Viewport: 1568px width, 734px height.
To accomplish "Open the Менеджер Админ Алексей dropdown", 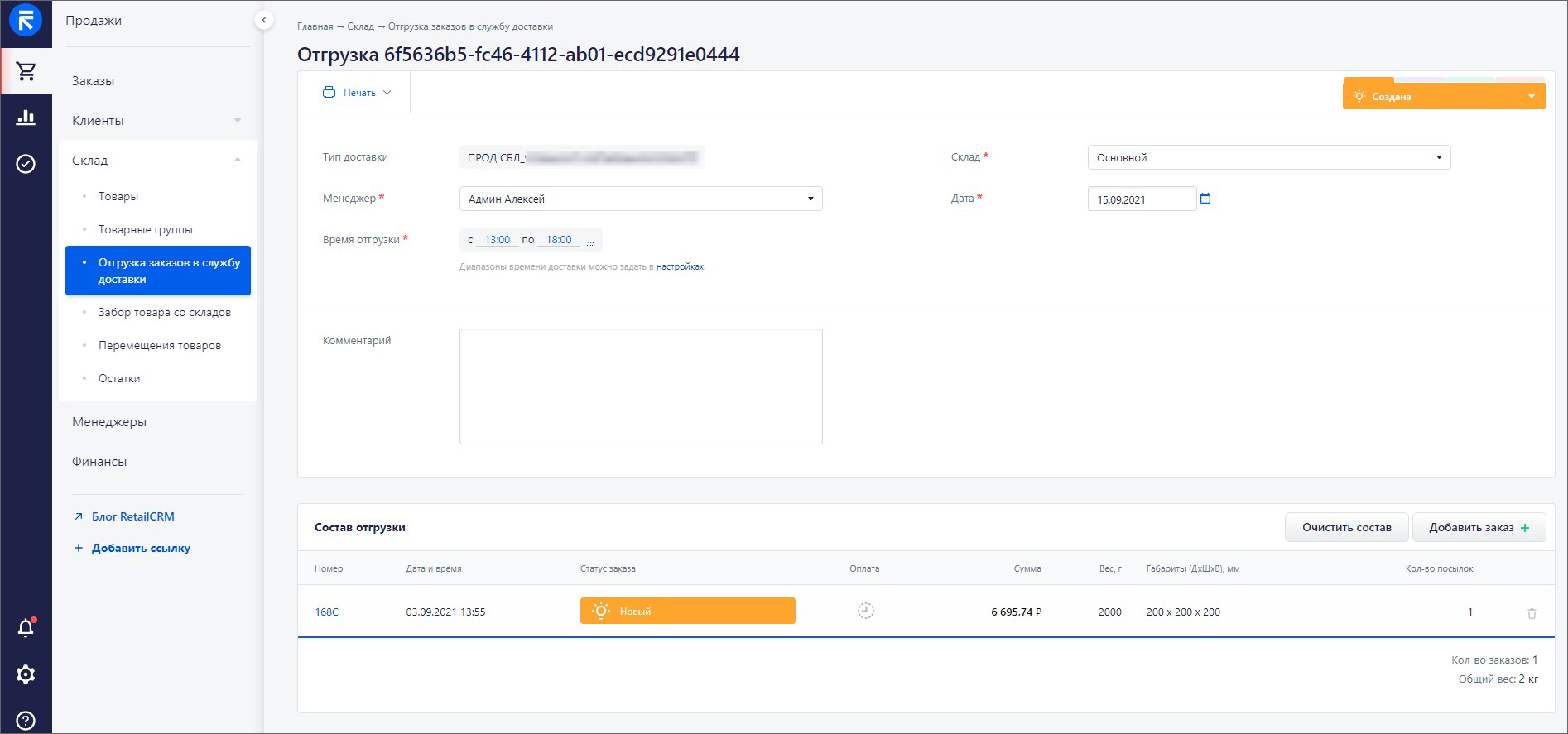I will (x=641, y=199).
